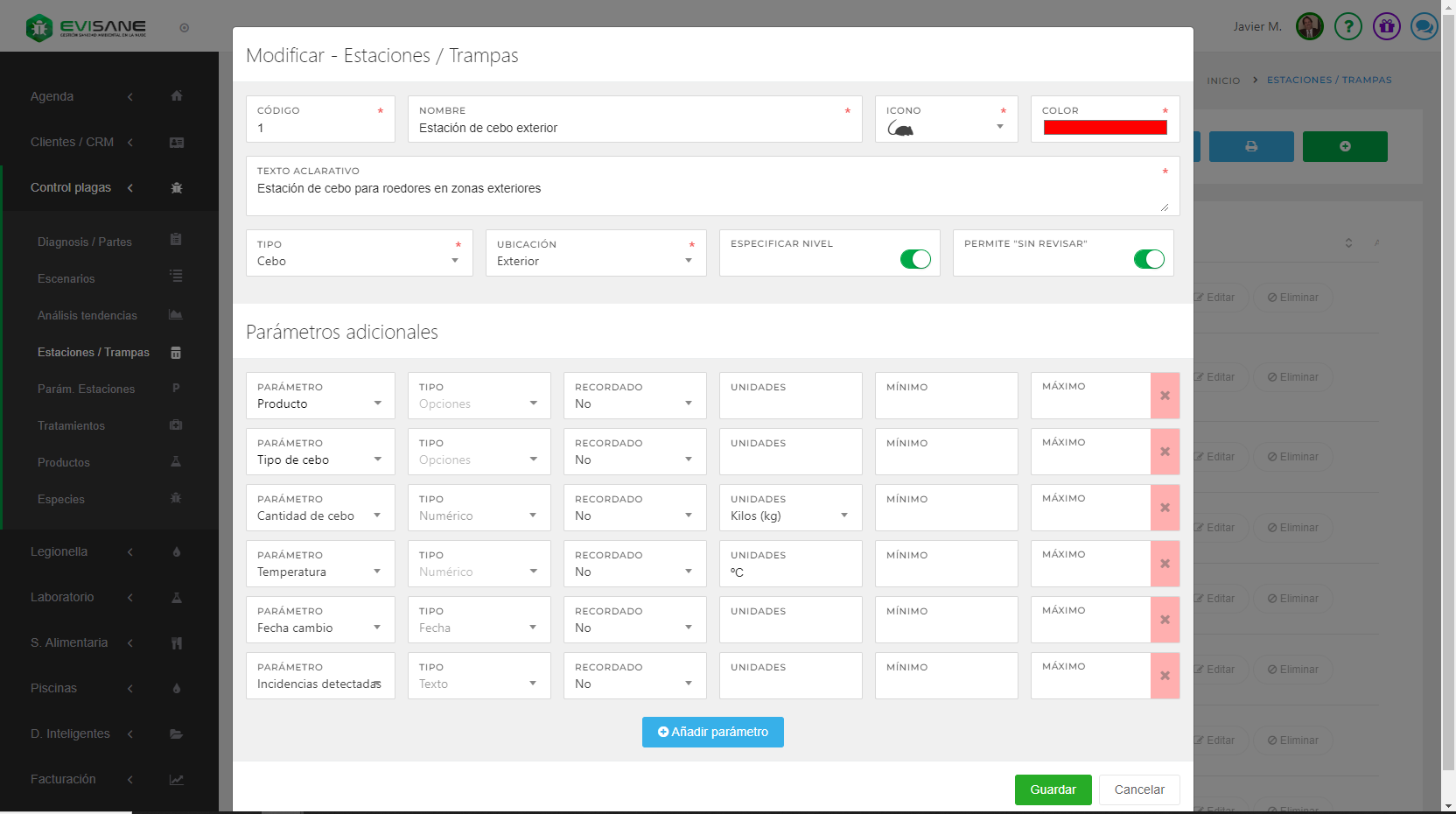The height and width of the screenshot is (814, 1456).
Task: Disable the Permite "Sin Revisar" switch
Action: pyautogui.click(x=1148, y=259)
